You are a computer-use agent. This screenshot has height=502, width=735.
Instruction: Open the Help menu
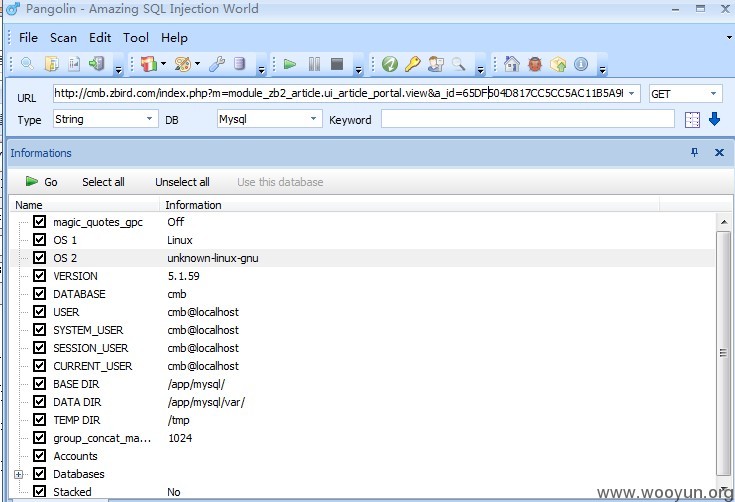point(174,37)
